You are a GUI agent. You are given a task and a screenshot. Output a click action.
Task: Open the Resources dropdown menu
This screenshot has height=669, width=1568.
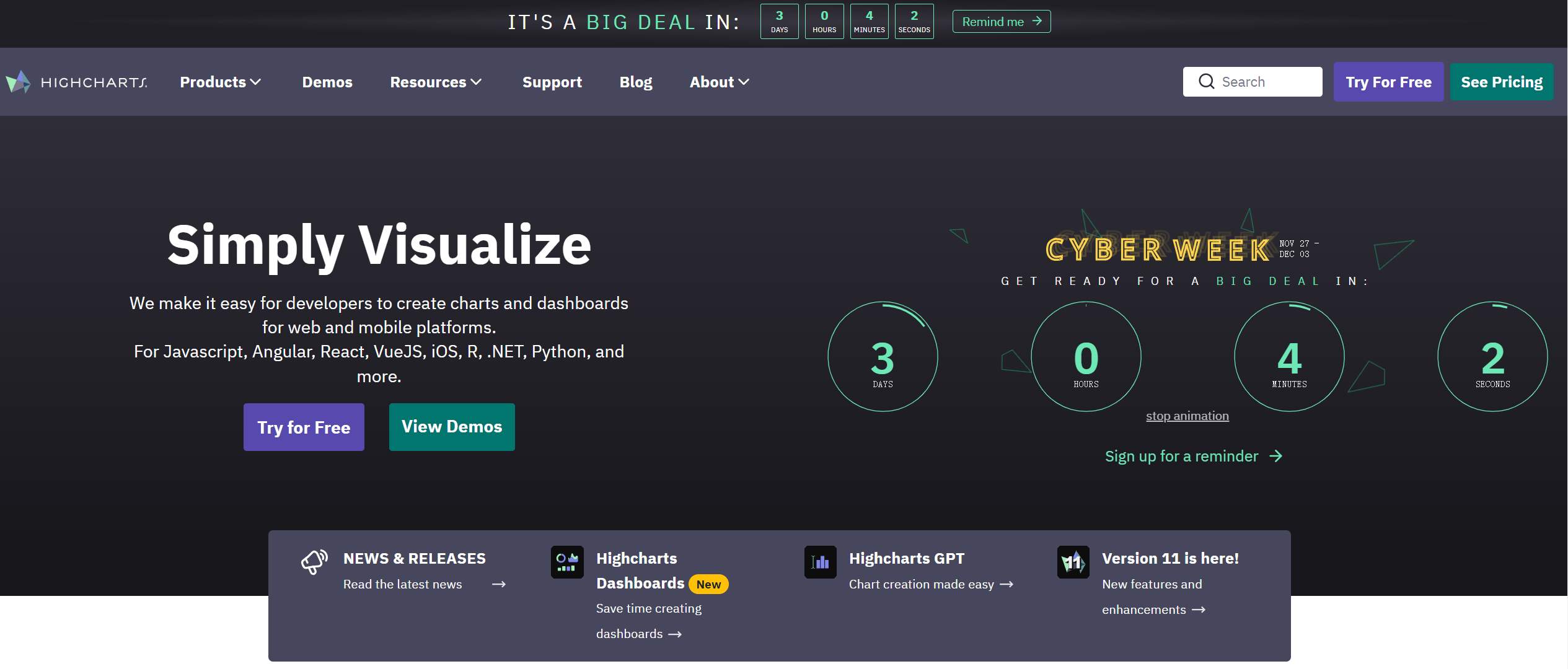coord(435,82)
